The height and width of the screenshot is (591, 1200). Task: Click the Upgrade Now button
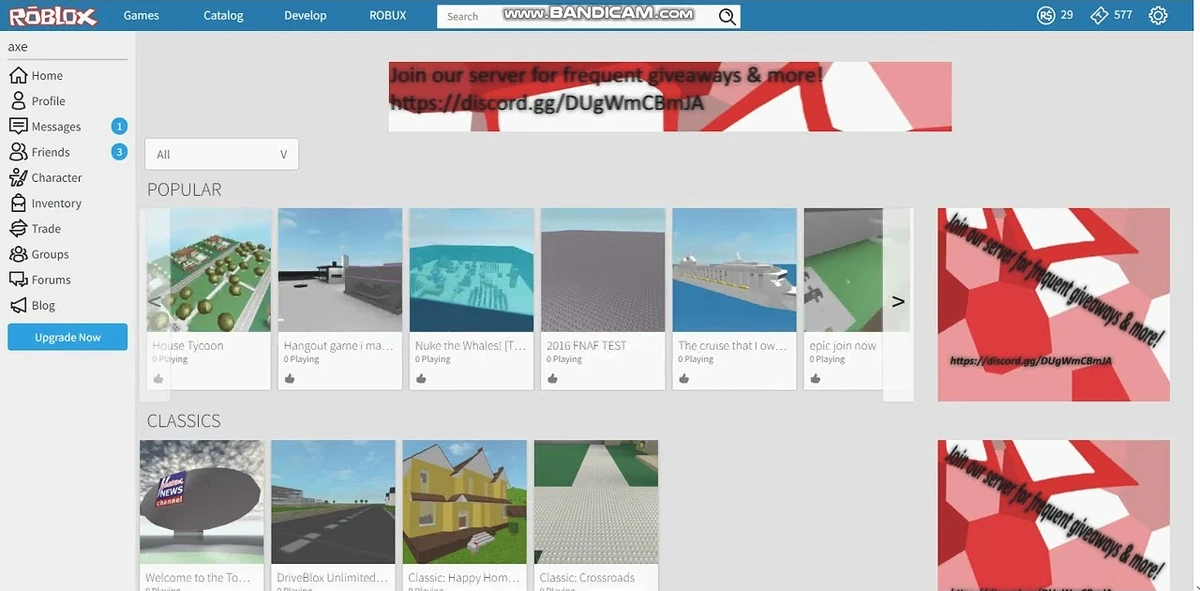click(x=67, y=337)
